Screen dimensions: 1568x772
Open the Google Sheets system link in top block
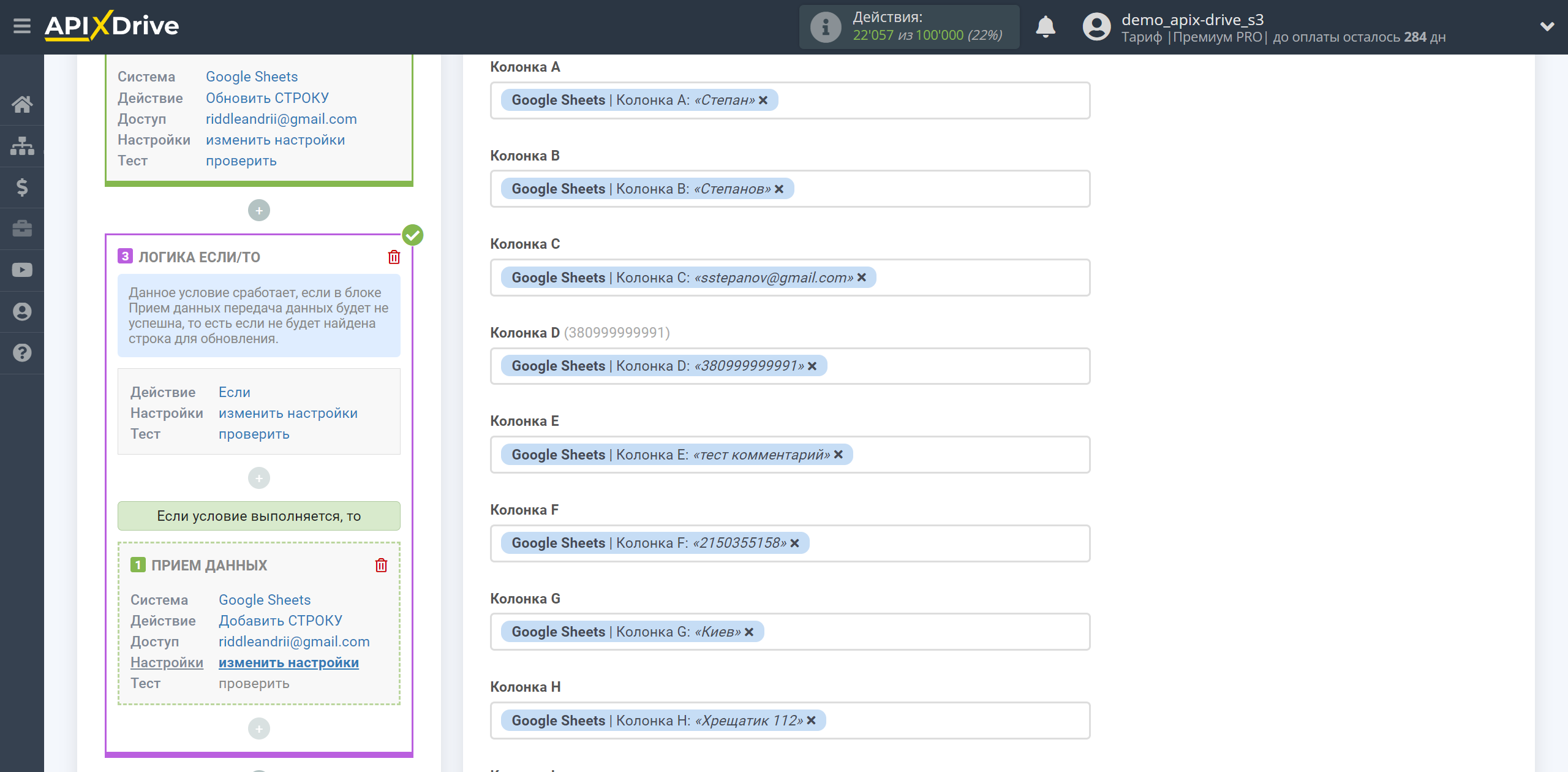tap(252, 77)
